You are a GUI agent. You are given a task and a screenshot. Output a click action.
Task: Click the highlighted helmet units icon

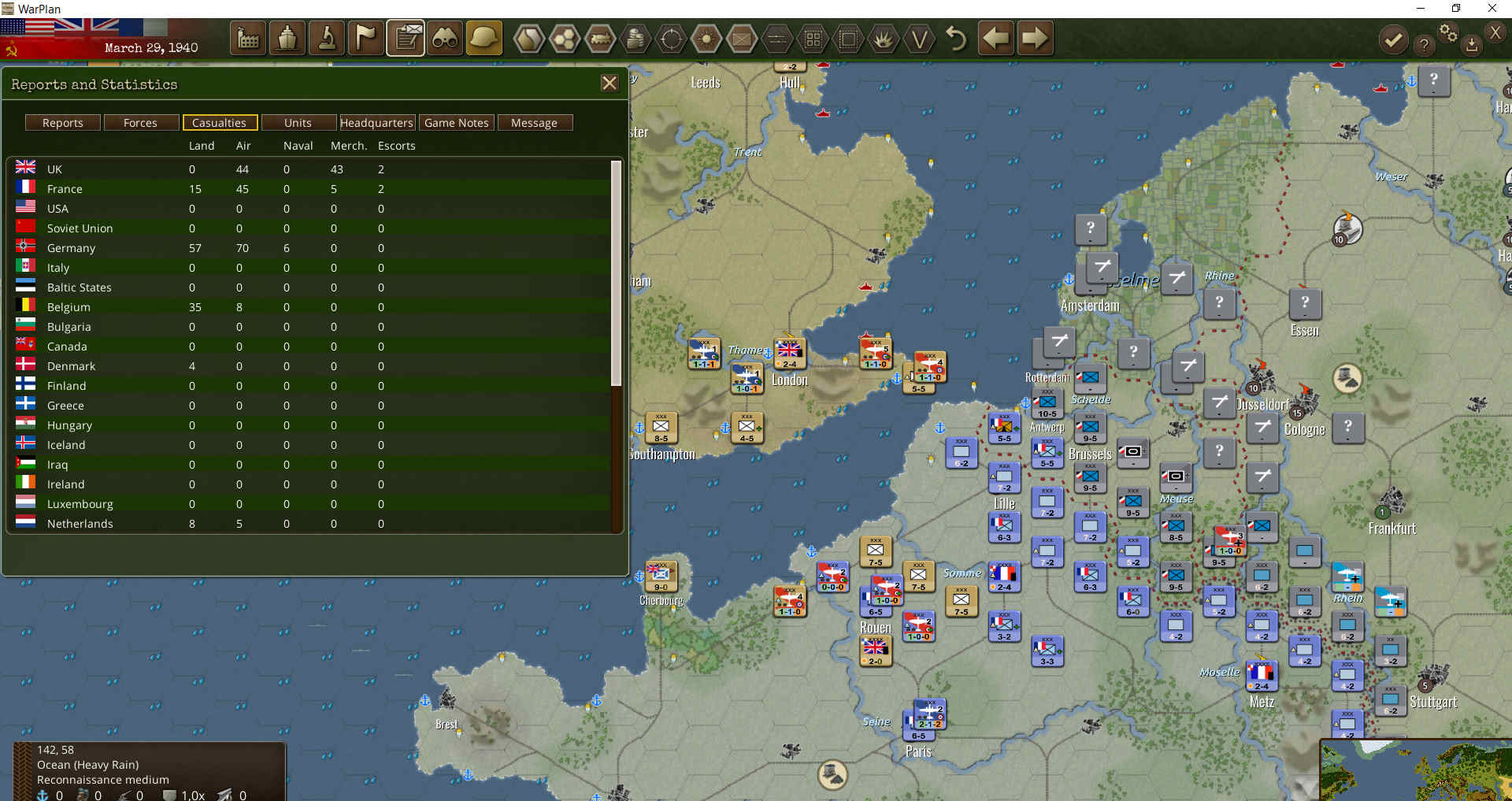tap(484, 39)
